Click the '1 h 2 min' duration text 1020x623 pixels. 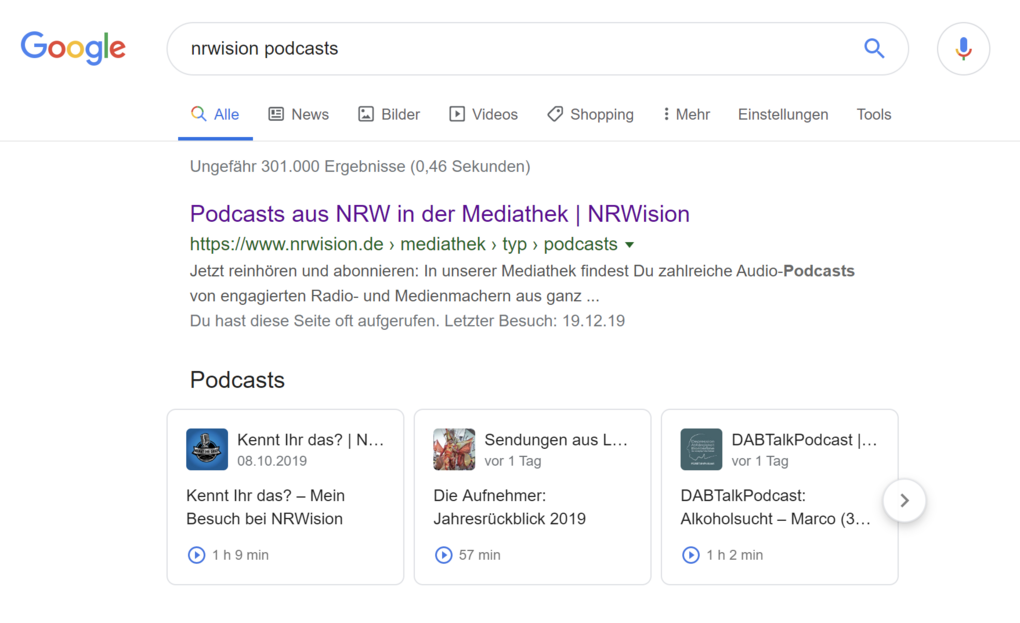734,555
